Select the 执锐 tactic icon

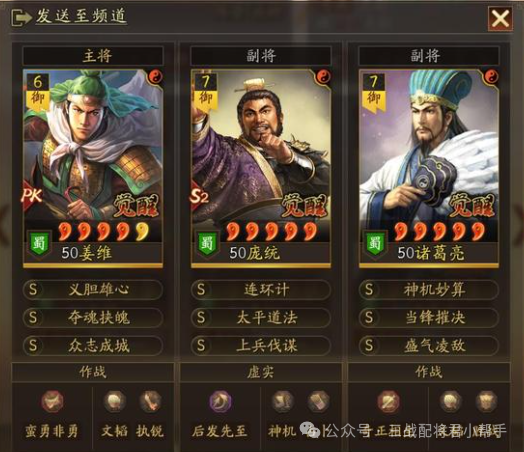click(x=150, y=401)
